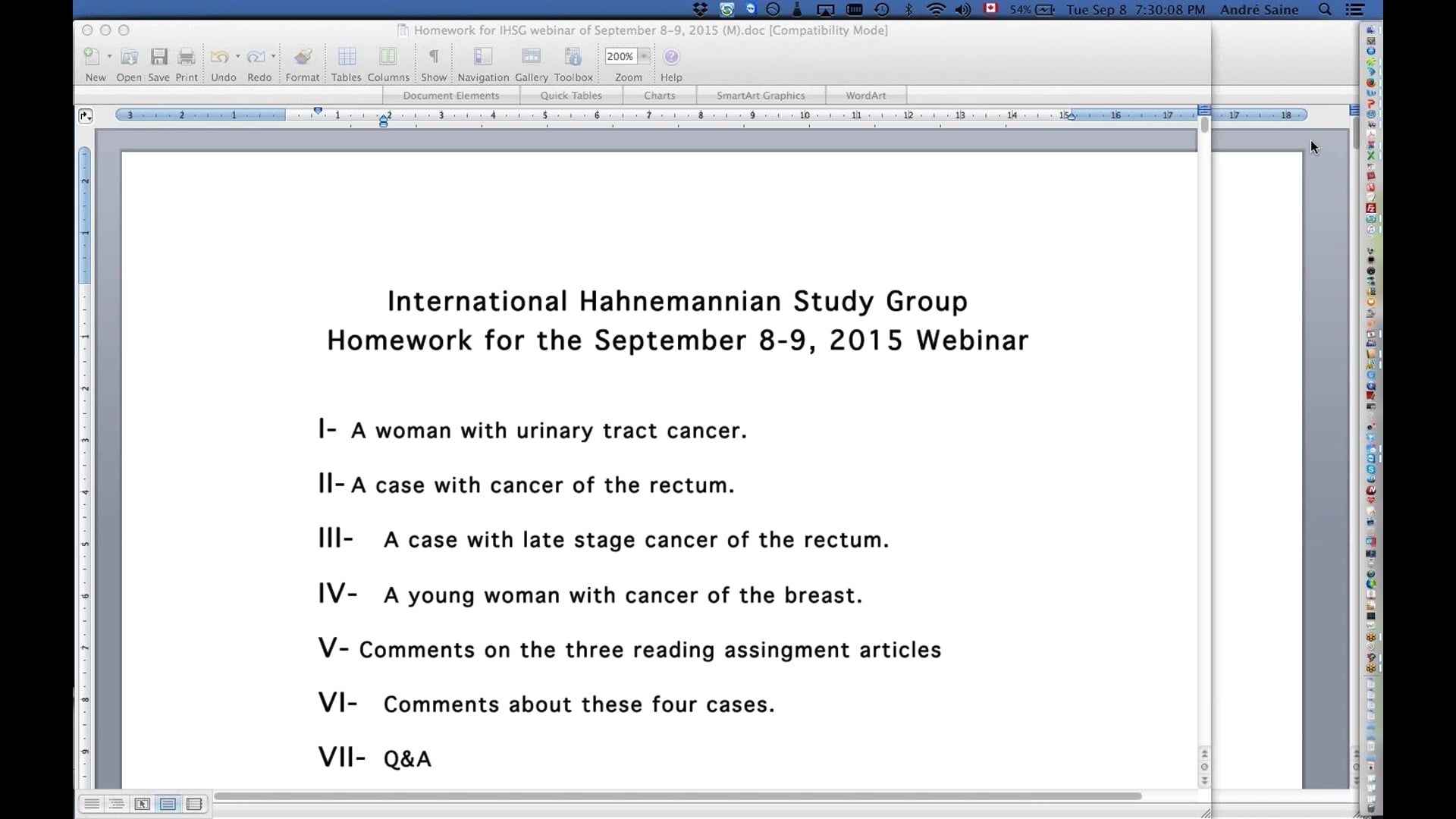Select Notebook Layout view
Viewport: 1456px width, 819px height.
point(194,804)
